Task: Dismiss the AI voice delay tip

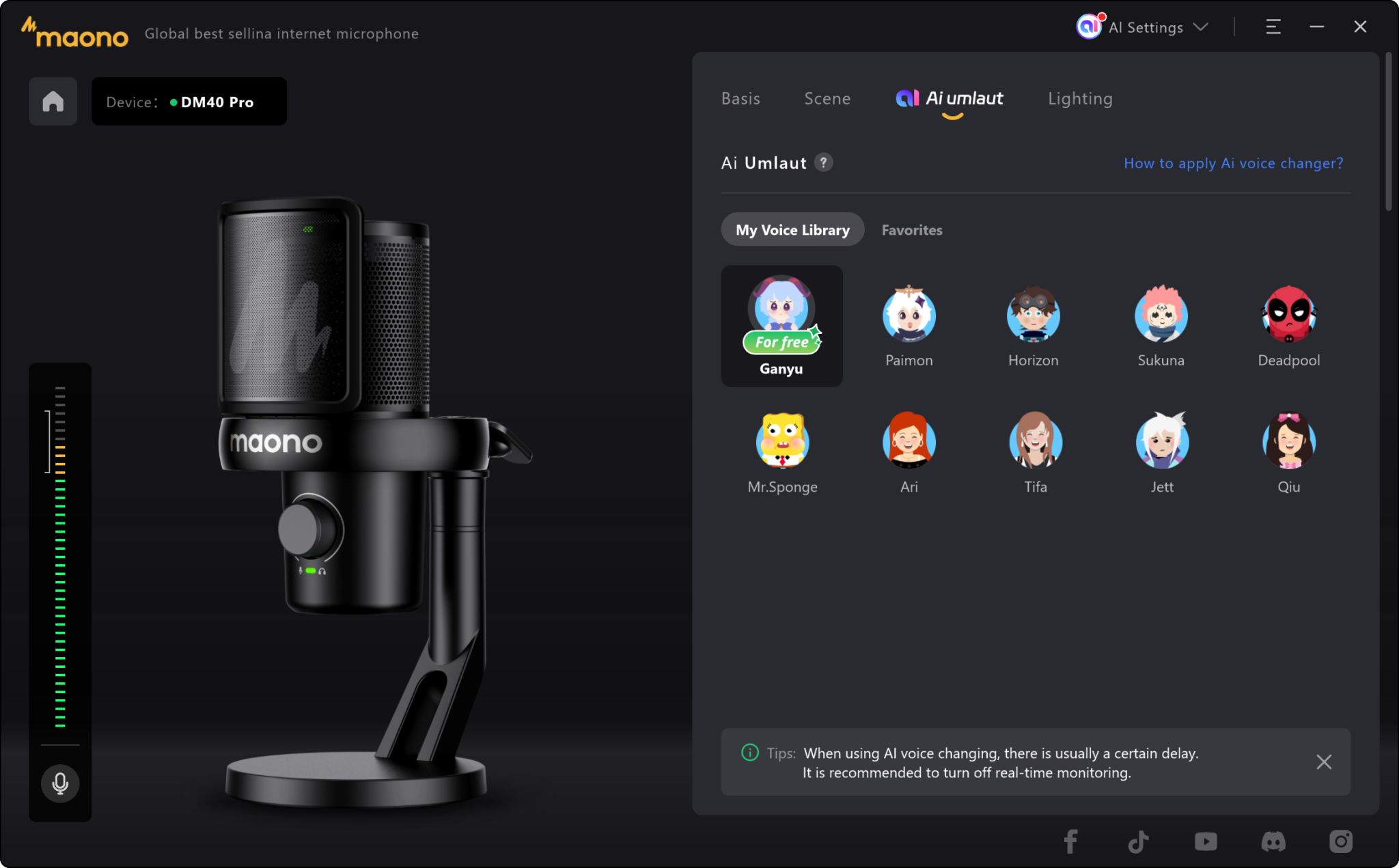Action: click(1324, 761)
